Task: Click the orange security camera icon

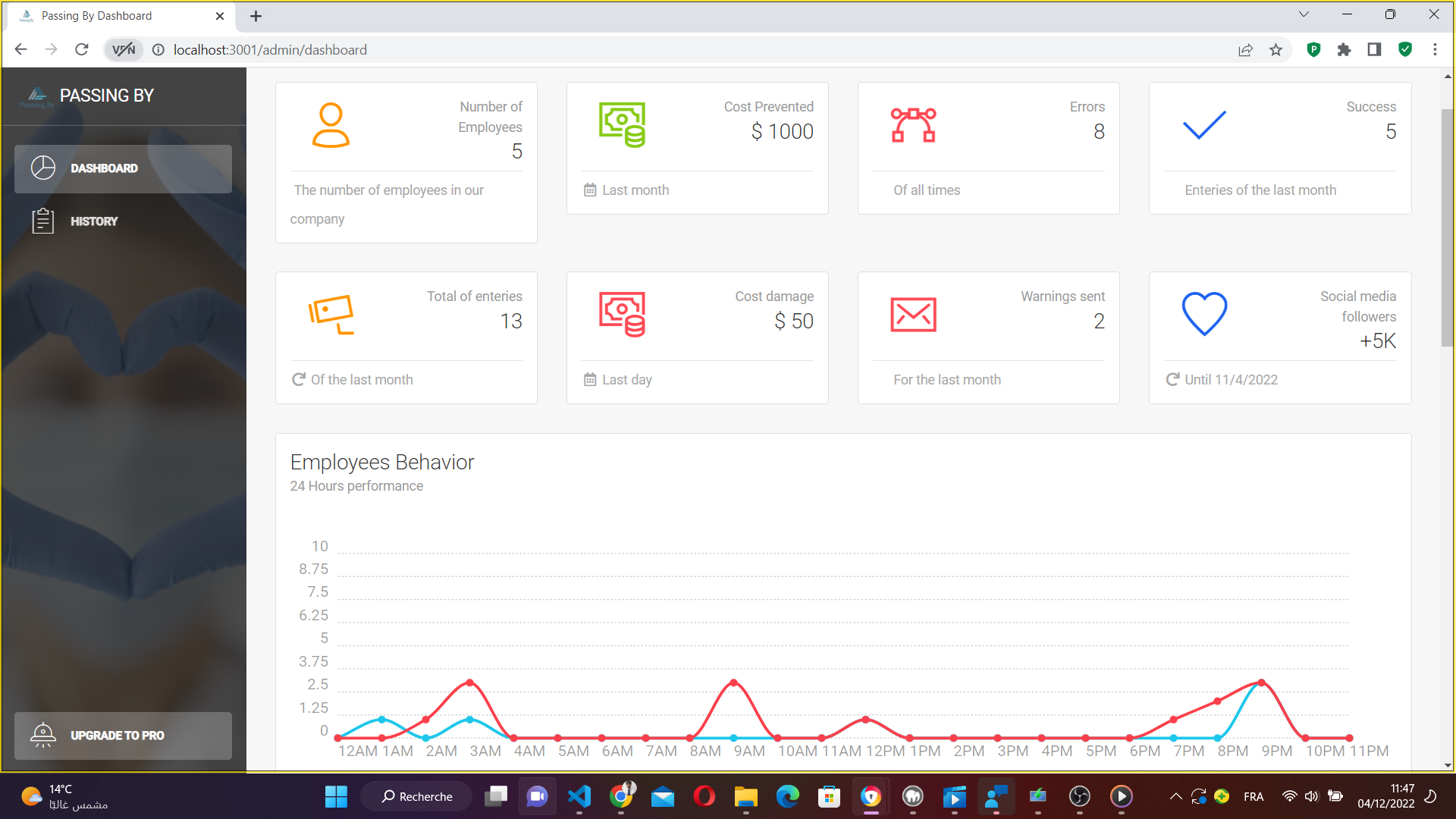Action: 331,314
